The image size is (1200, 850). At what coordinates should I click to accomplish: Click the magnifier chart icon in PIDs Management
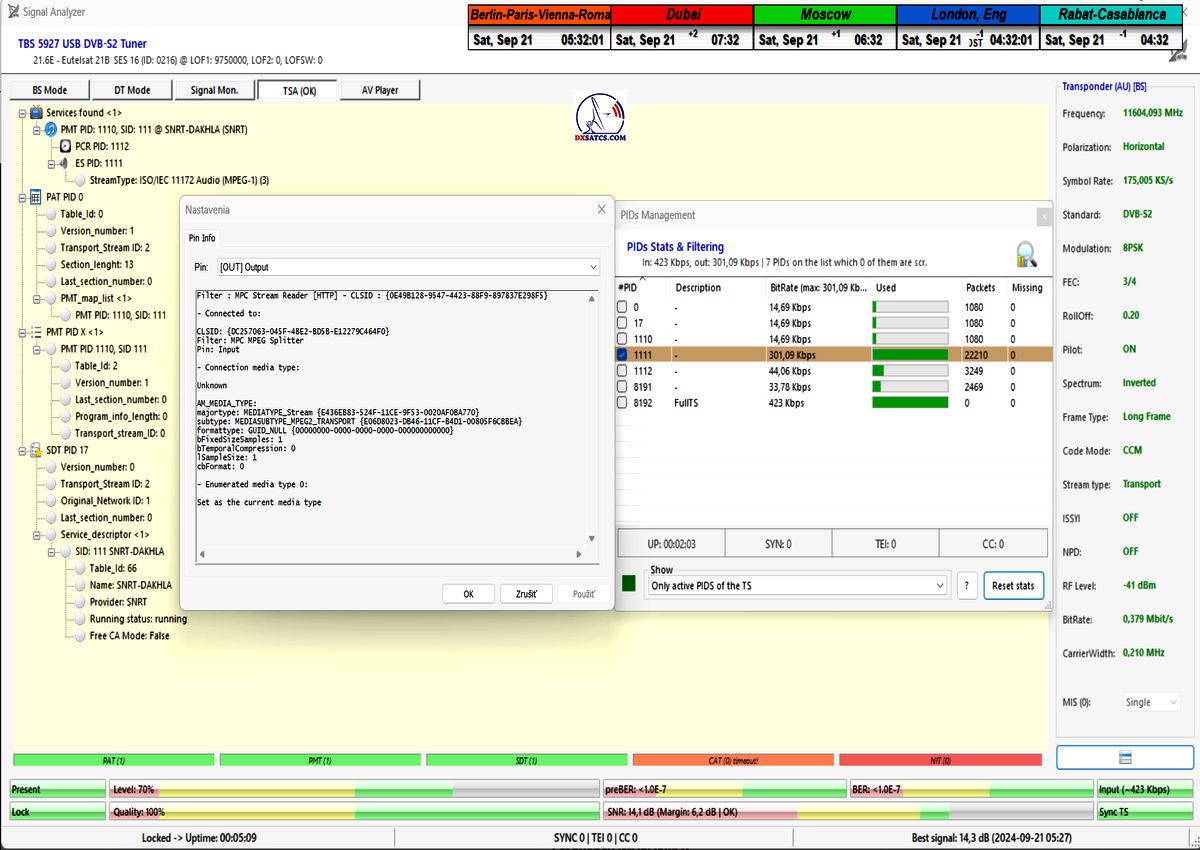(1025, 253)
